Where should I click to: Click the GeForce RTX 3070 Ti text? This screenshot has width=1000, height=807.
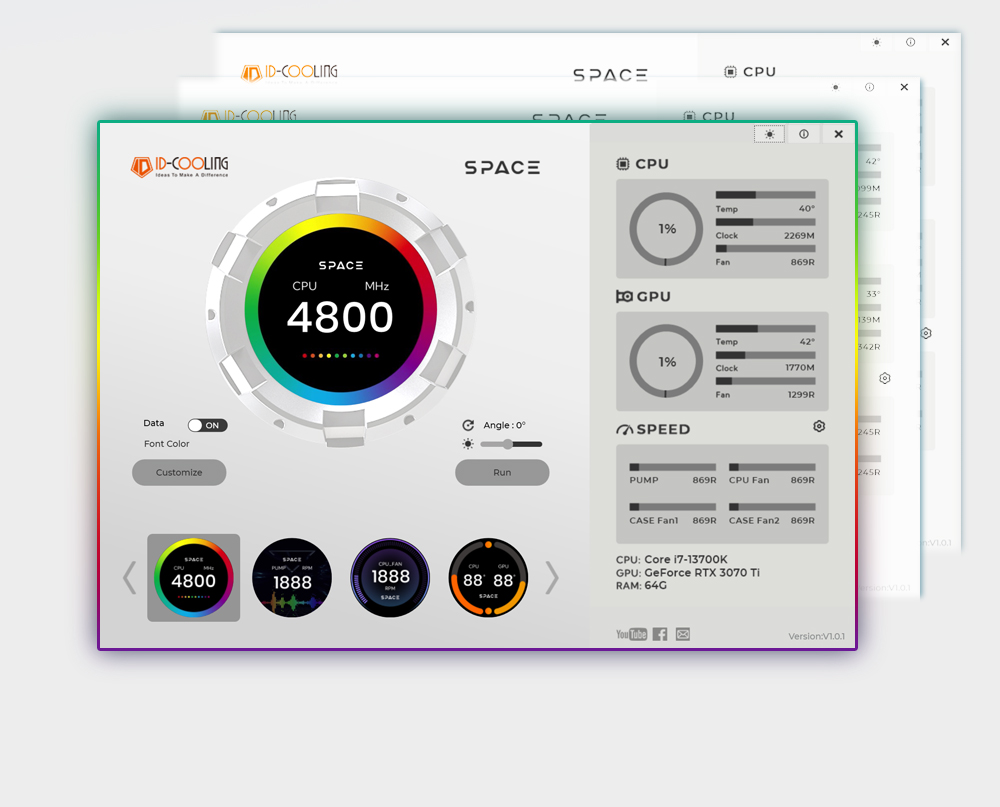click(x=702, y=573)
